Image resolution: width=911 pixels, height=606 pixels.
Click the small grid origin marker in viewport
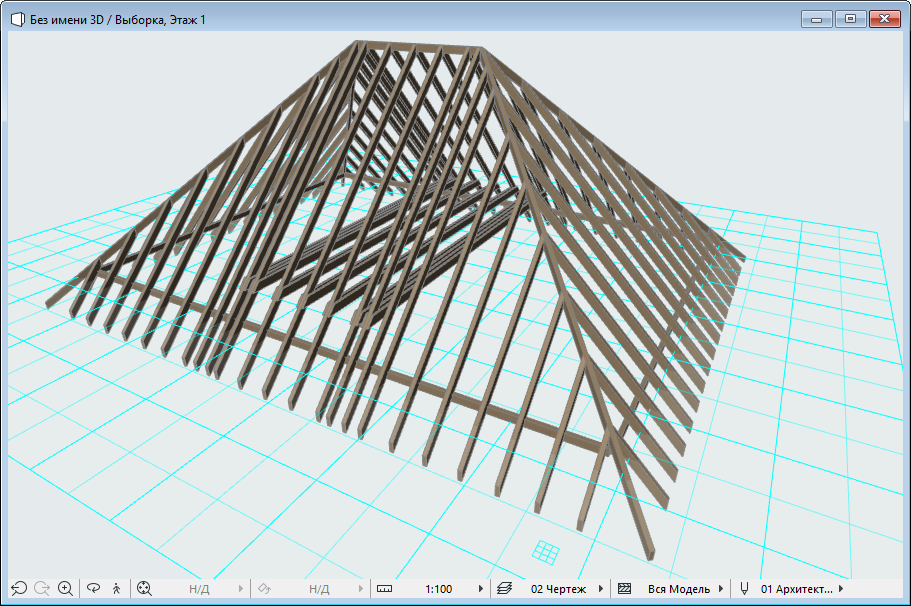545,551
